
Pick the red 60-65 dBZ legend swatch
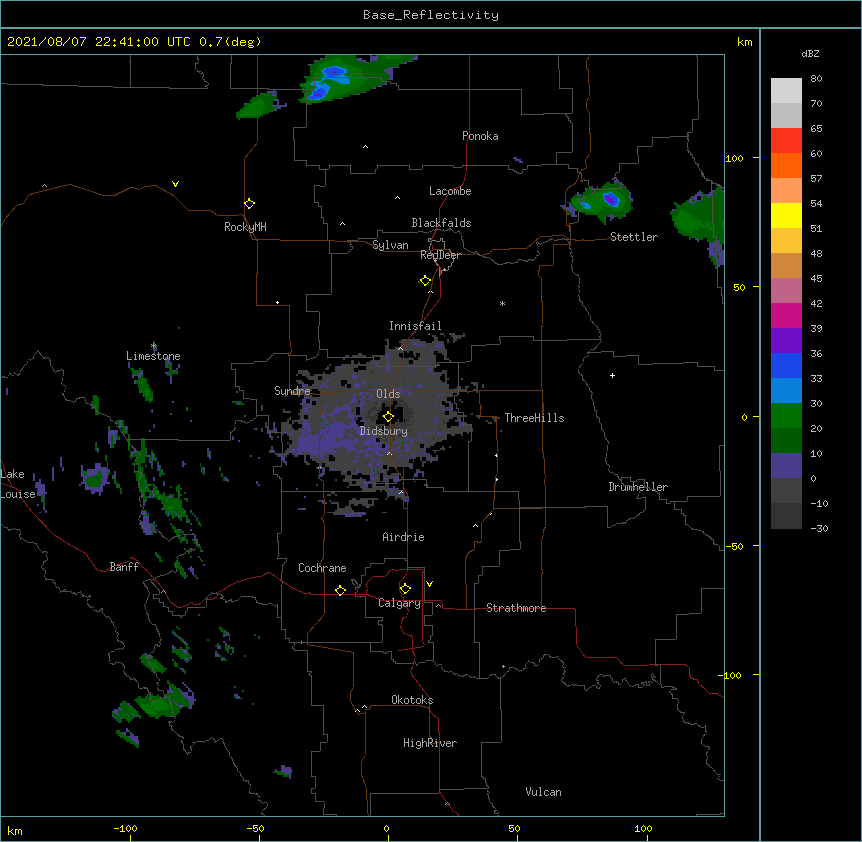[786, 141]
